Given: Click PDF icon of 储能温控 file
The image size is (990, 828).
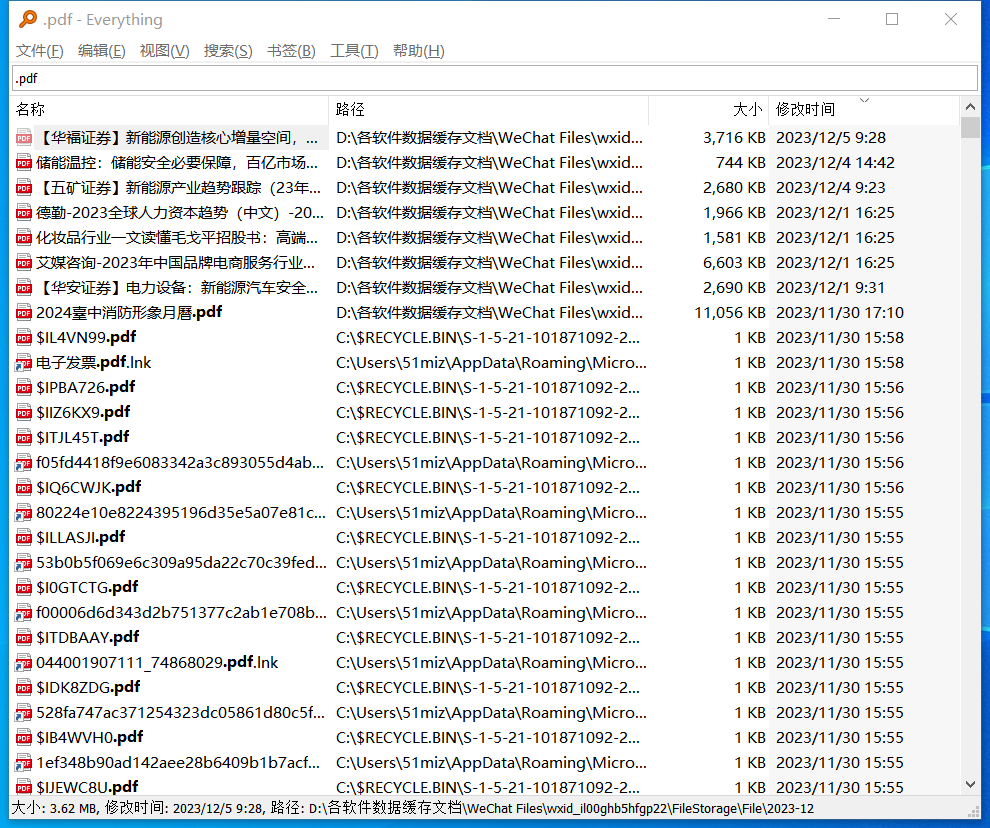Looking at the screenshot, I should click(x=24, y=163).
